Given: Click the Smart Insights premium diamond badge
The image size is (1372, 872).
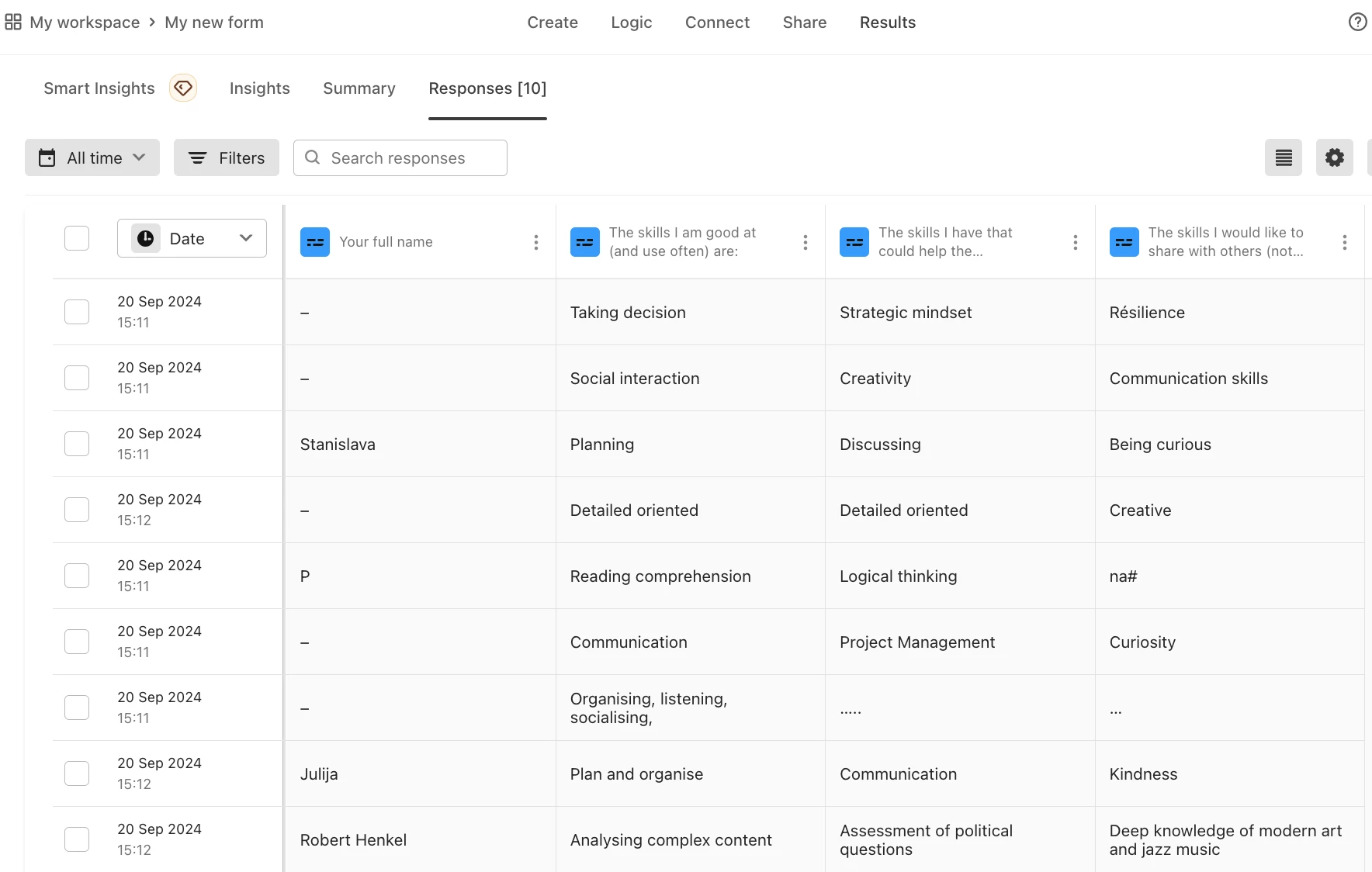Looking at the screenshot, I should (x=183, y=88).
